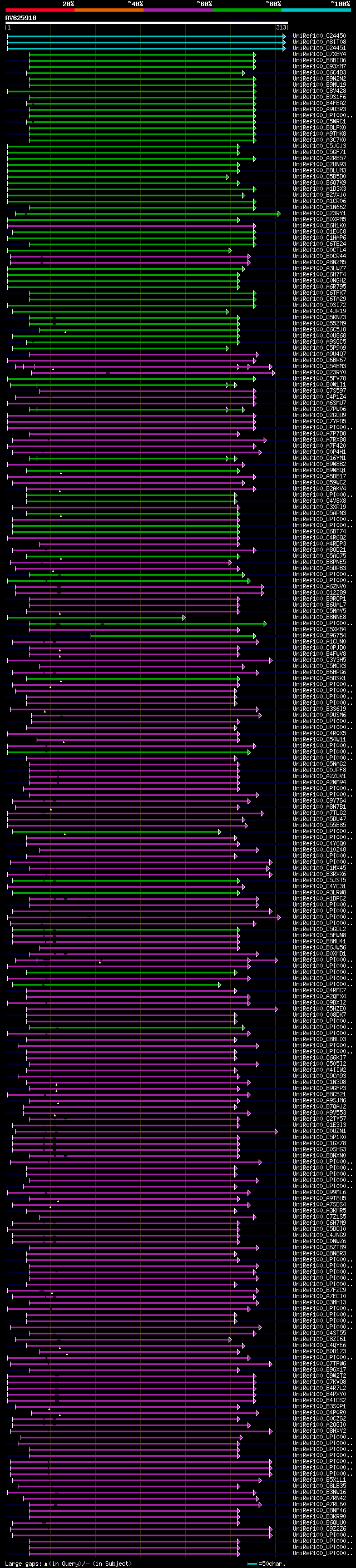356x1568 pixels.
Task: Select the UniRef100_C5JGJ3 label
Action: click(319, 146)
